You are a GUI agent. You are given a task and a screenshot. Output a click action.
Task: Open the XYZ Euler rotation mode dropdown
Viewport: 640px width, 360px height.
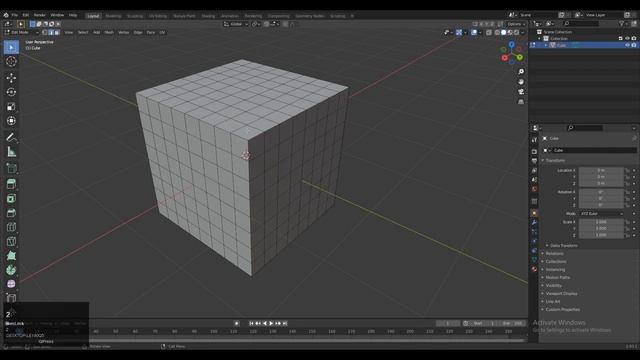coord(601,213)
